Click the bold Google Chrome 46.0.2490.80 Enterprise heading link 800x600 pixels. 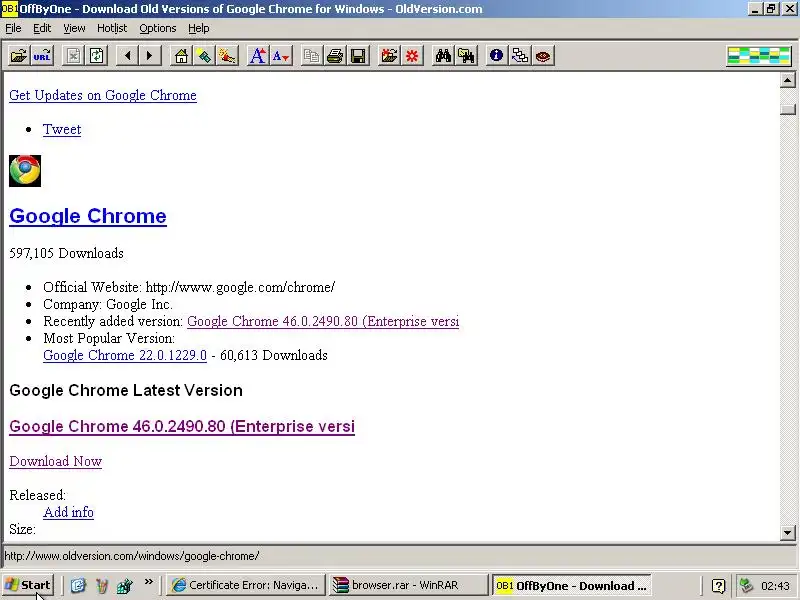182,427
